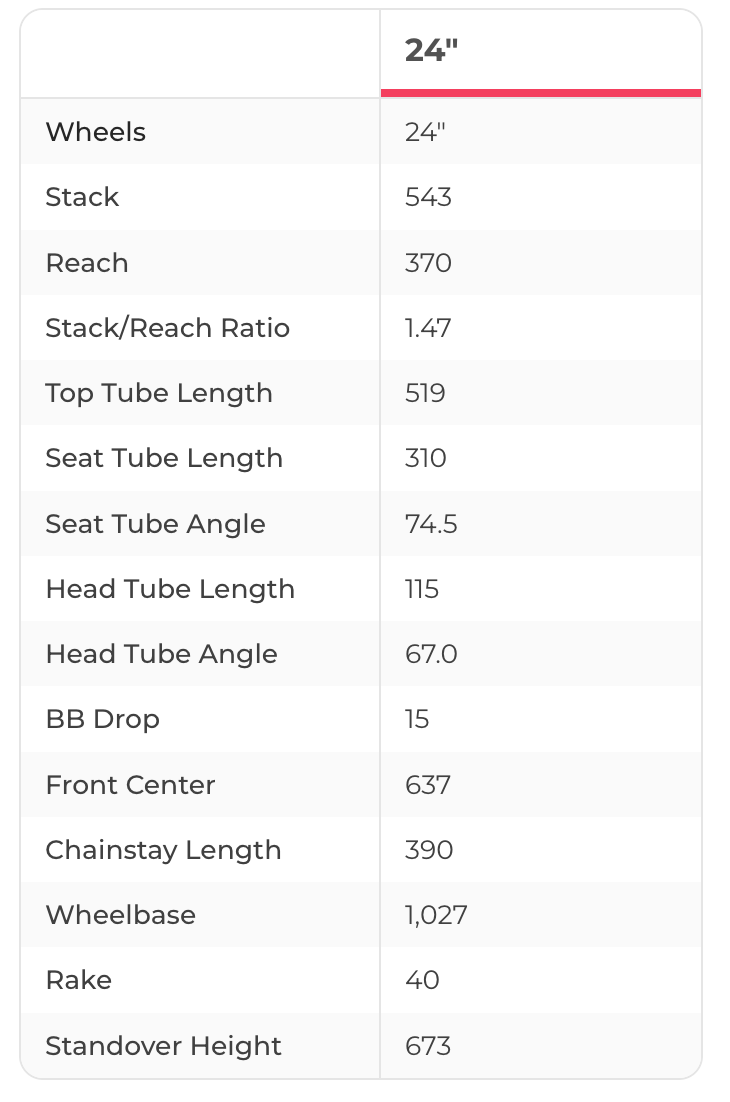Select the Rake row label

(79, 980)
